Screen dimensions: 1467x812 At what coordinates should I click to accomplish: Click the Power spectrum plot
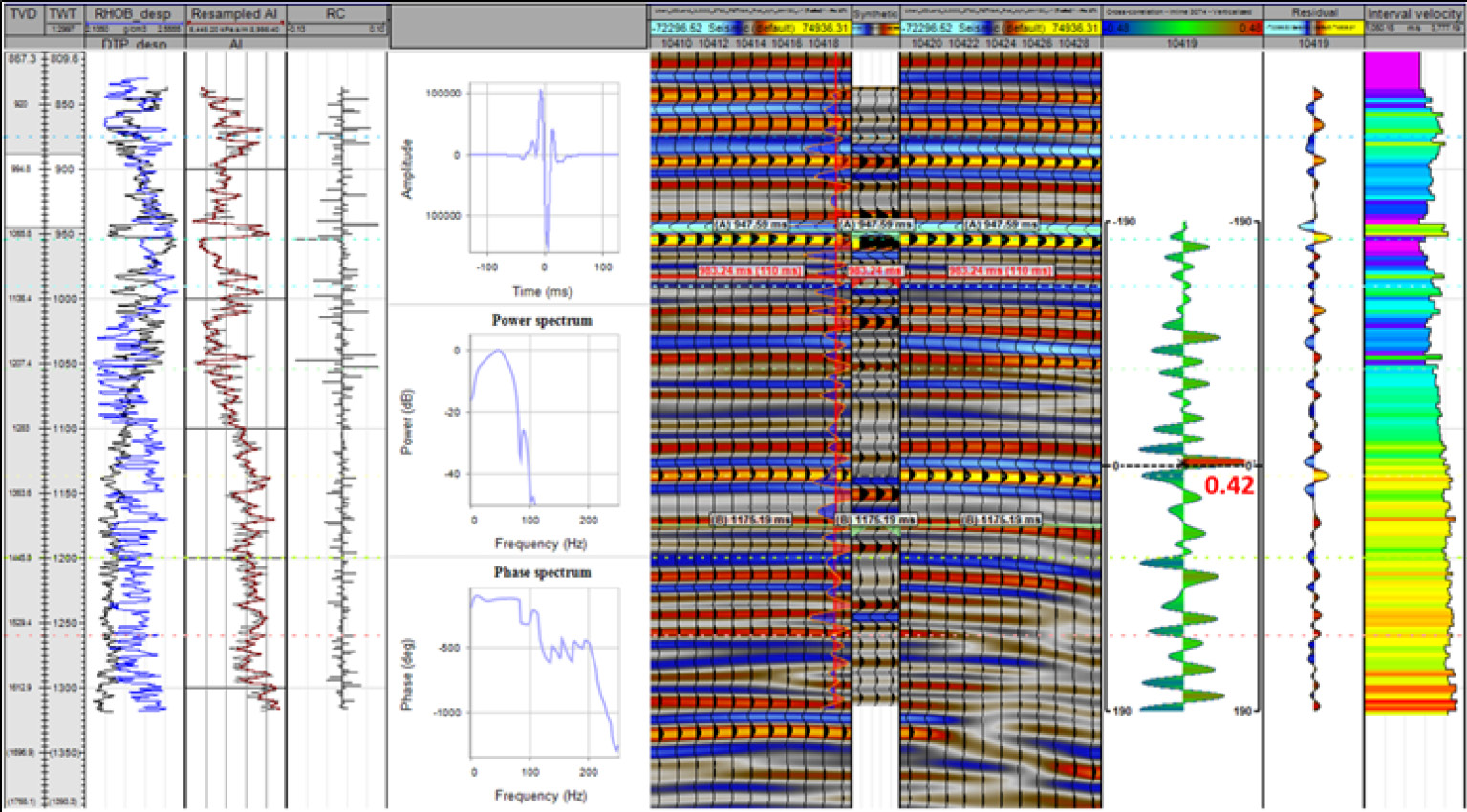544,420
